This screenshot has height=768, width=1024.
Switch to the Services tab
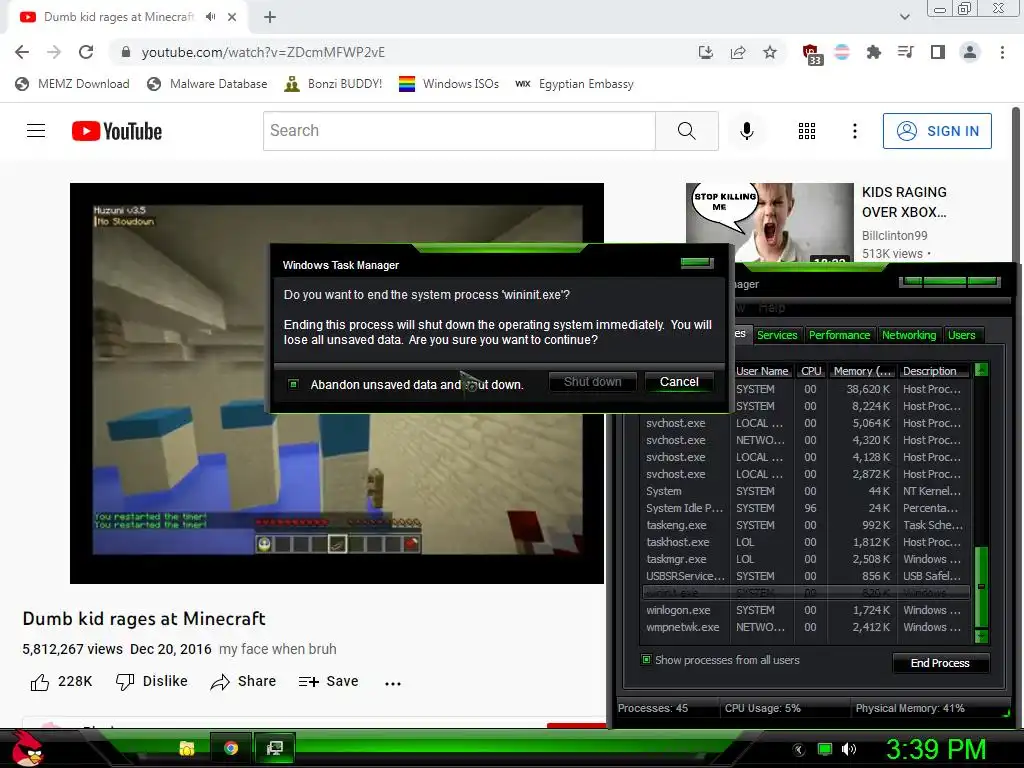click(777, 335)
